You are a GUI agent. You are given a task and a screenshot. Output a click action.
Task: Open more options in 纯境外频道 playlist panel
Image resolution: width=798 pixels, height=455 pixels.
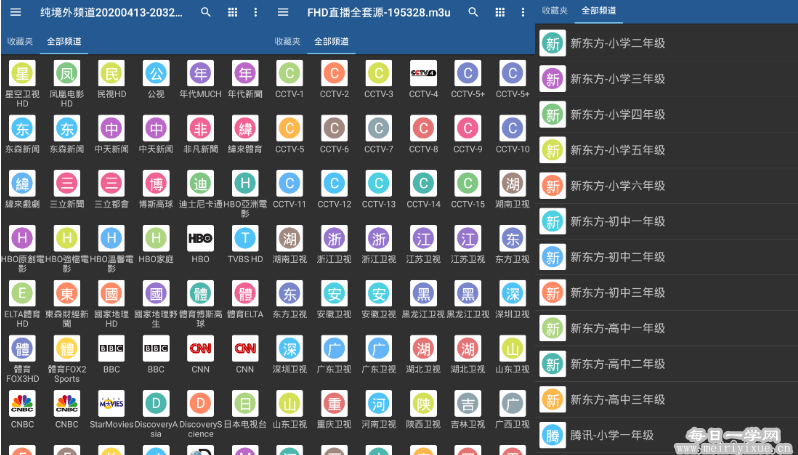click(255, 12)
